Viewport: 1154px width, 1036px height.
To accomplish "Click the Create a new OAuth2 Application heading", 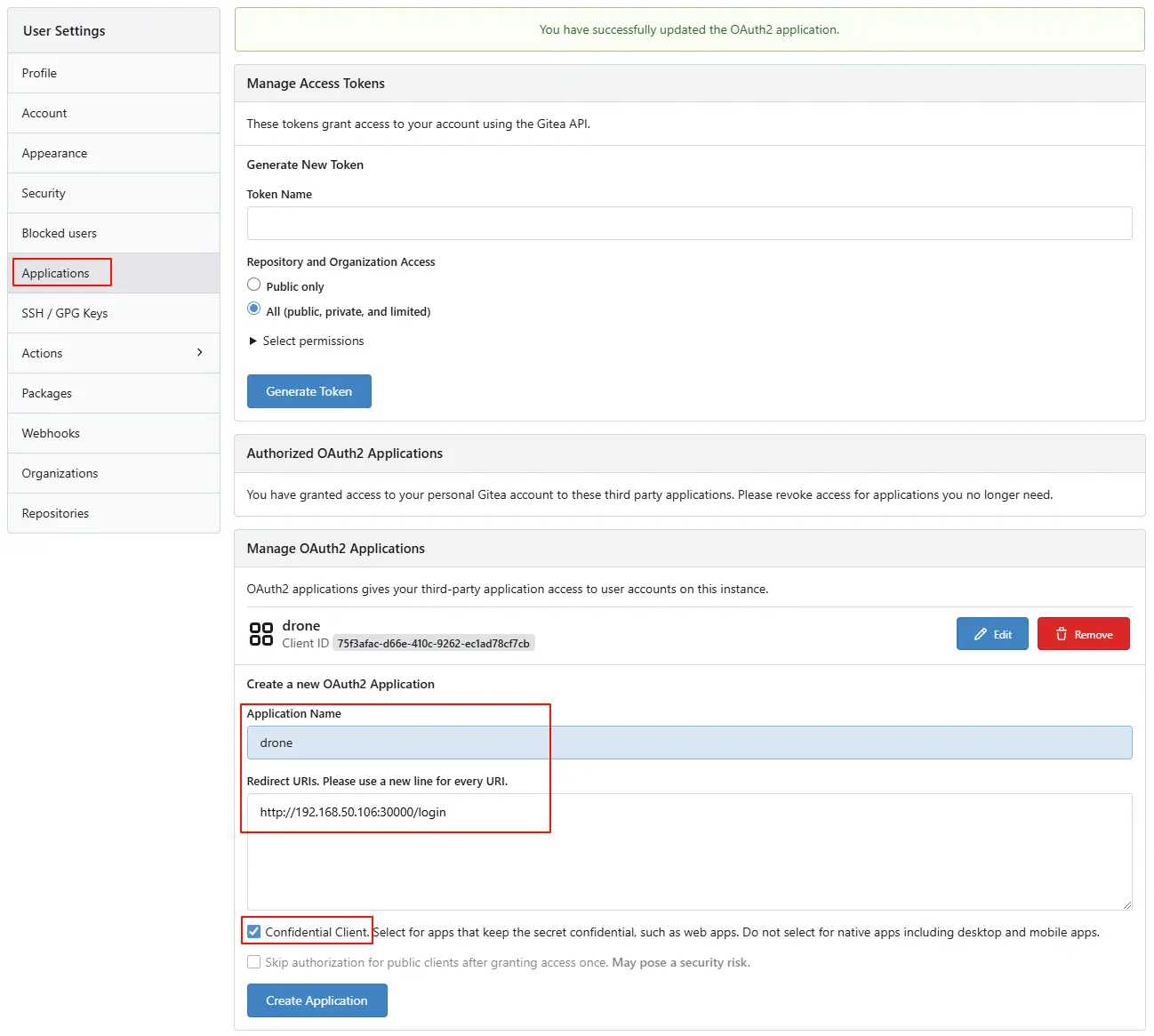I will pos(341,684).
